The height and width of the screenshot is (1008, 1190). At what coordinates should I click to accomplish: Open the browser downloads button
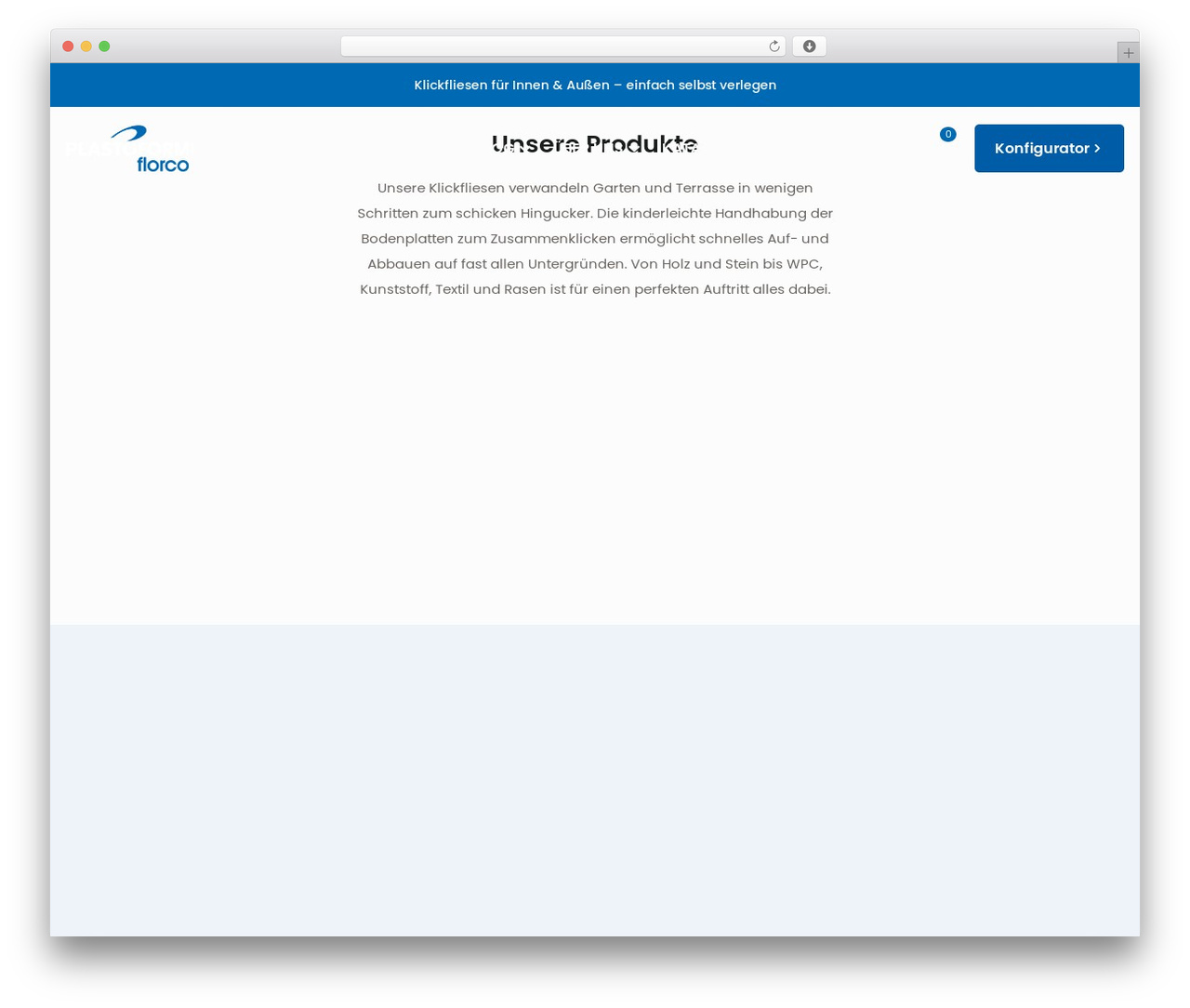point(809,46)
